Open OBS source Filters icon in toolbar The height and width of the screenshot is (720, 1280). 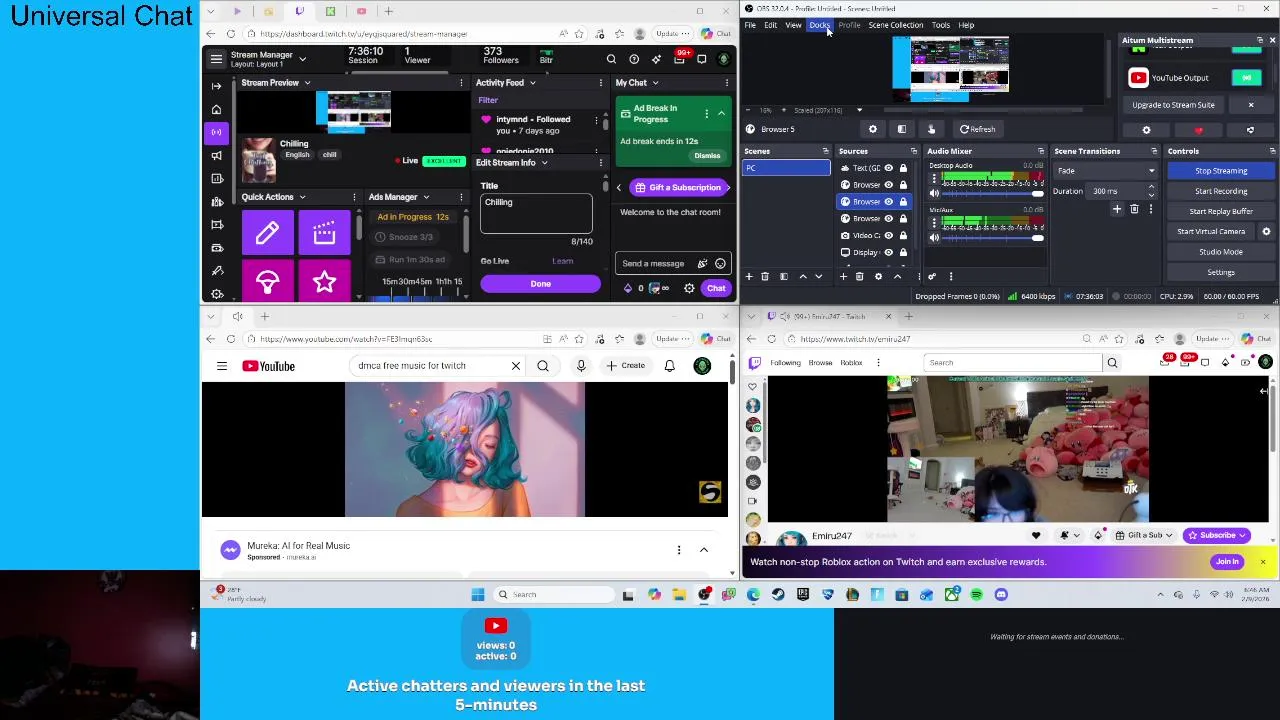coord(902,129)
